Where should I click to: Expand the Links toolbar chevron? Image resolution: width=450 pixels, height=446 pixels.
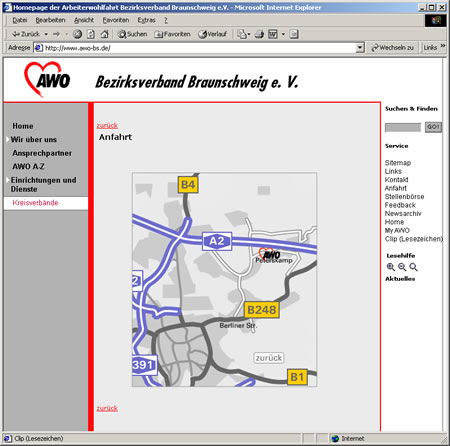[443, 46]
